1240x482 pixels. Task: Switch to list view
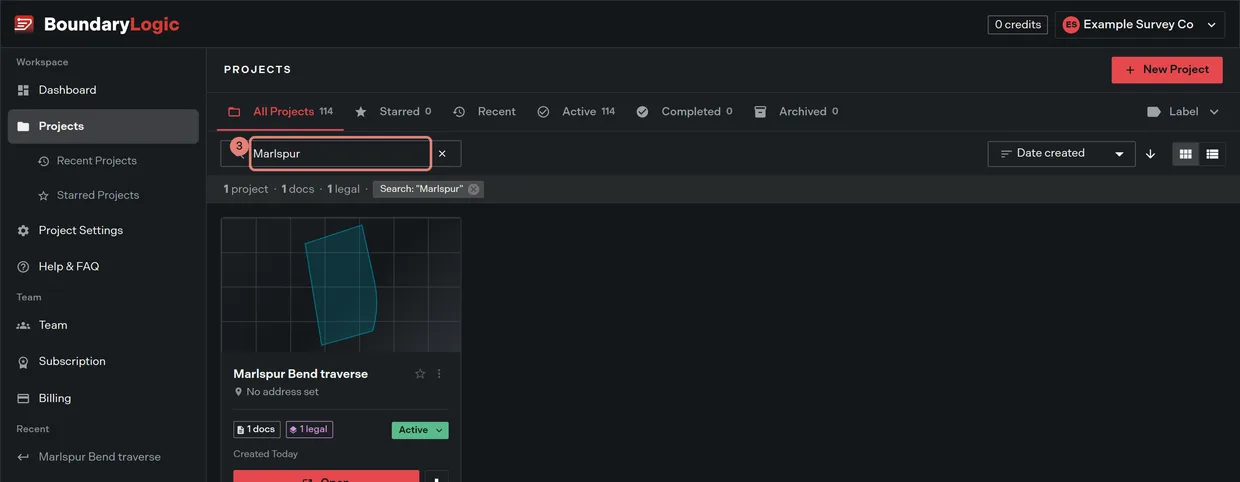click(x=1212, y=154)
